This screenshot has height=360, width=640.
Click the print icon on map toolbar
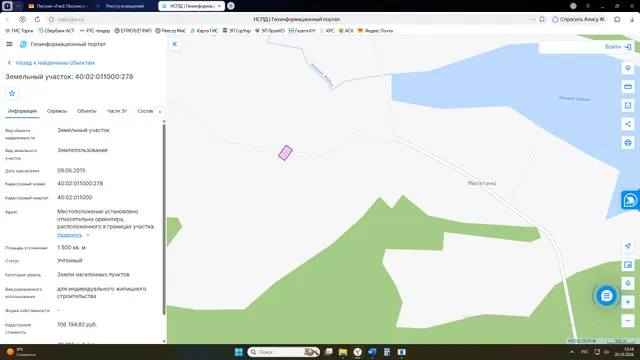[628, 143]
